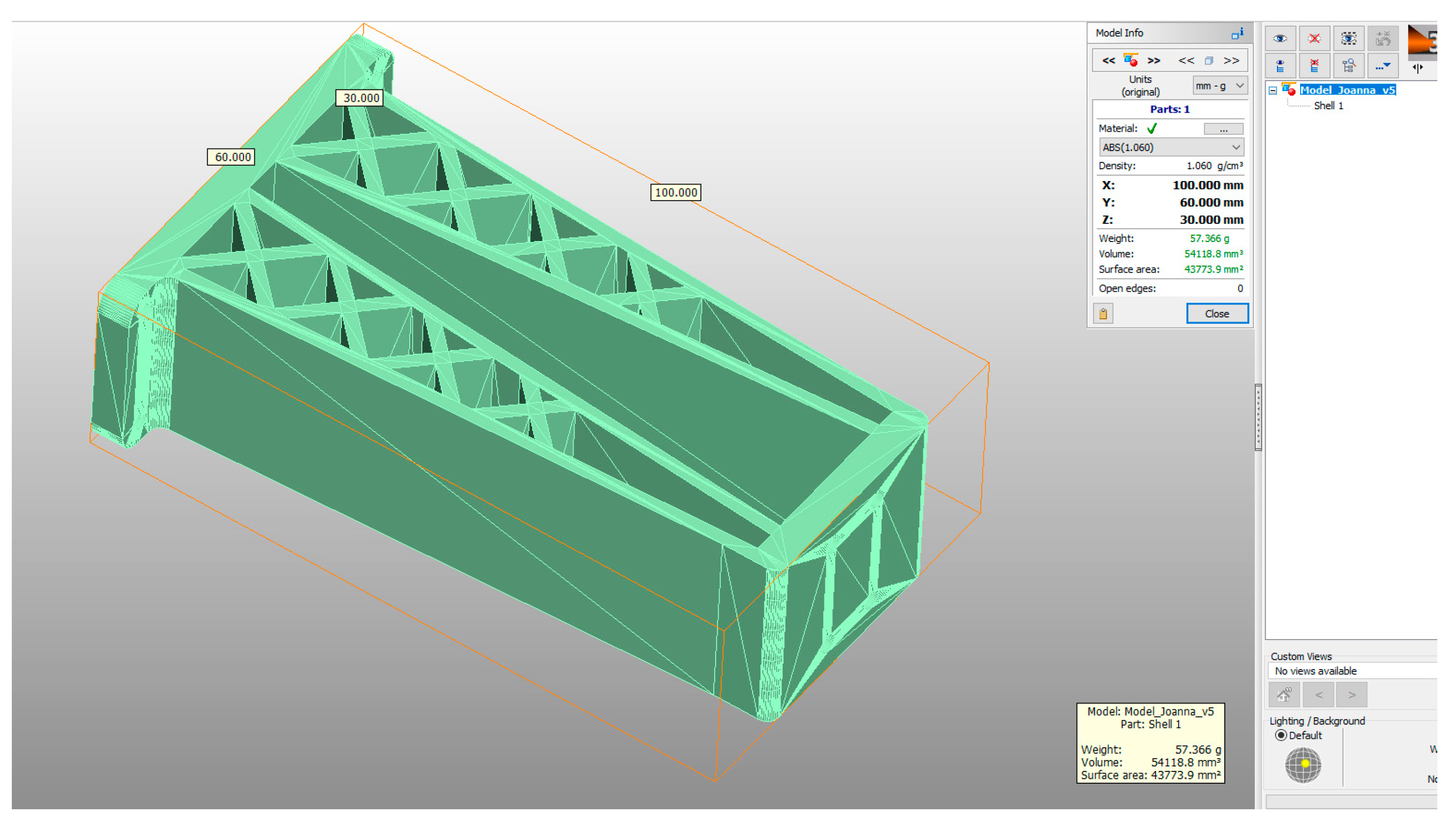
Task: Click the lighting direction sphere control
Action: pyautogui.click(x=1303, y=765)
